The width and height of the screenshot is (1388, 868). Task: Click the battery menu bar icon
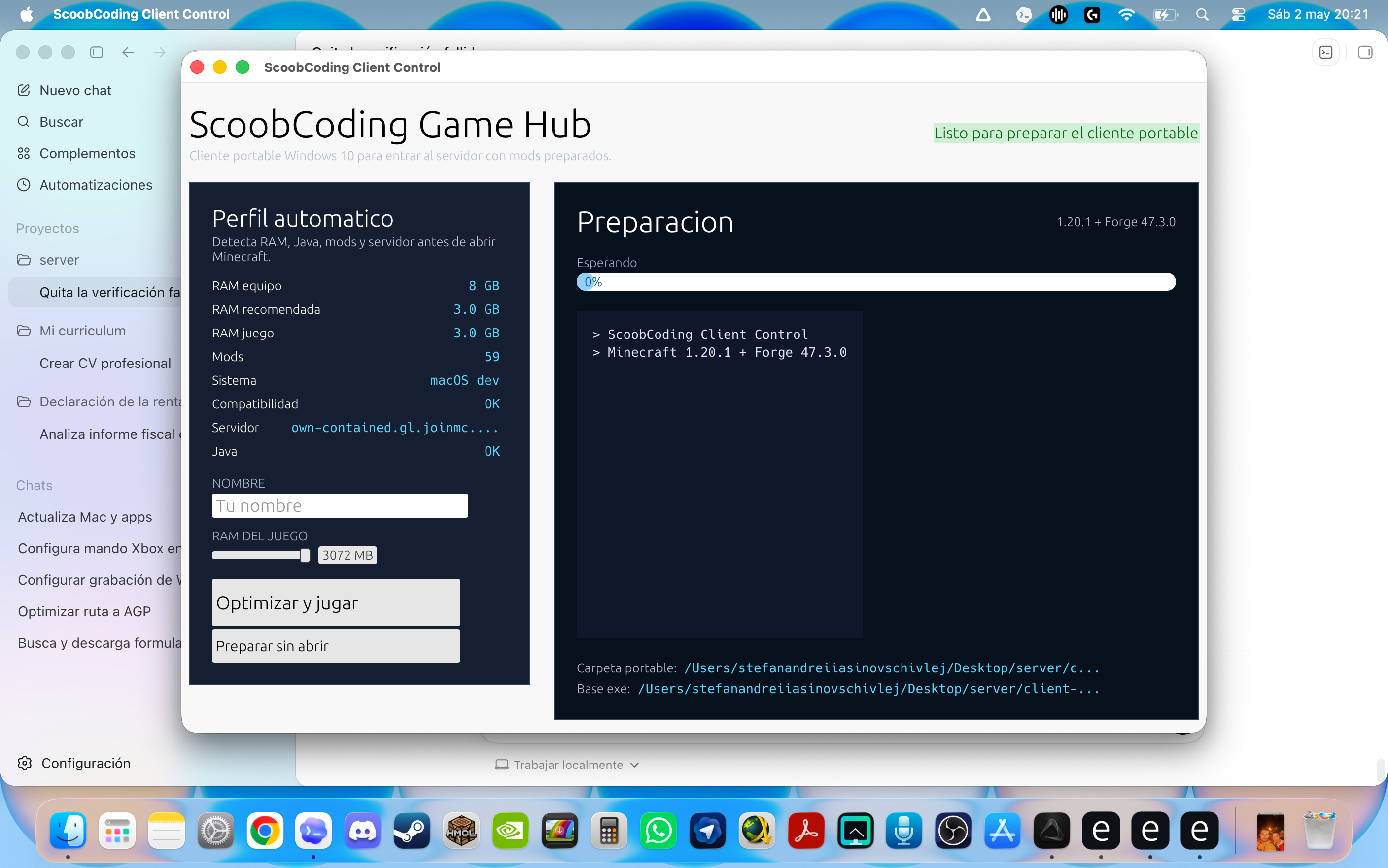click(1165, 14)
